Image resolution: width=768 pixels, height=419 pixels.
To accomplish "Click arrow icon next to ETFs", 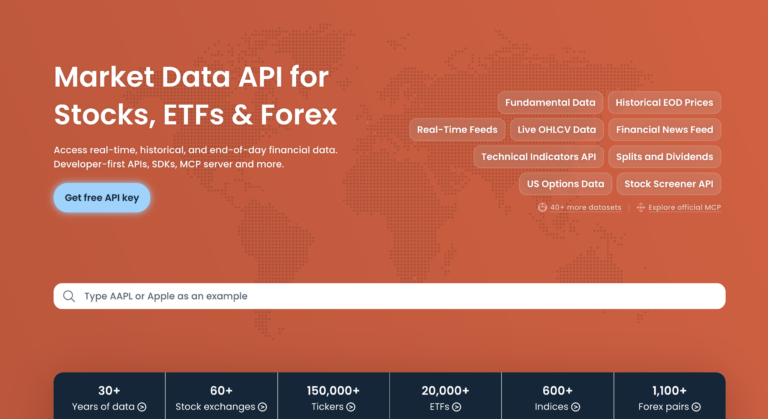I will [x=456, y=407].
